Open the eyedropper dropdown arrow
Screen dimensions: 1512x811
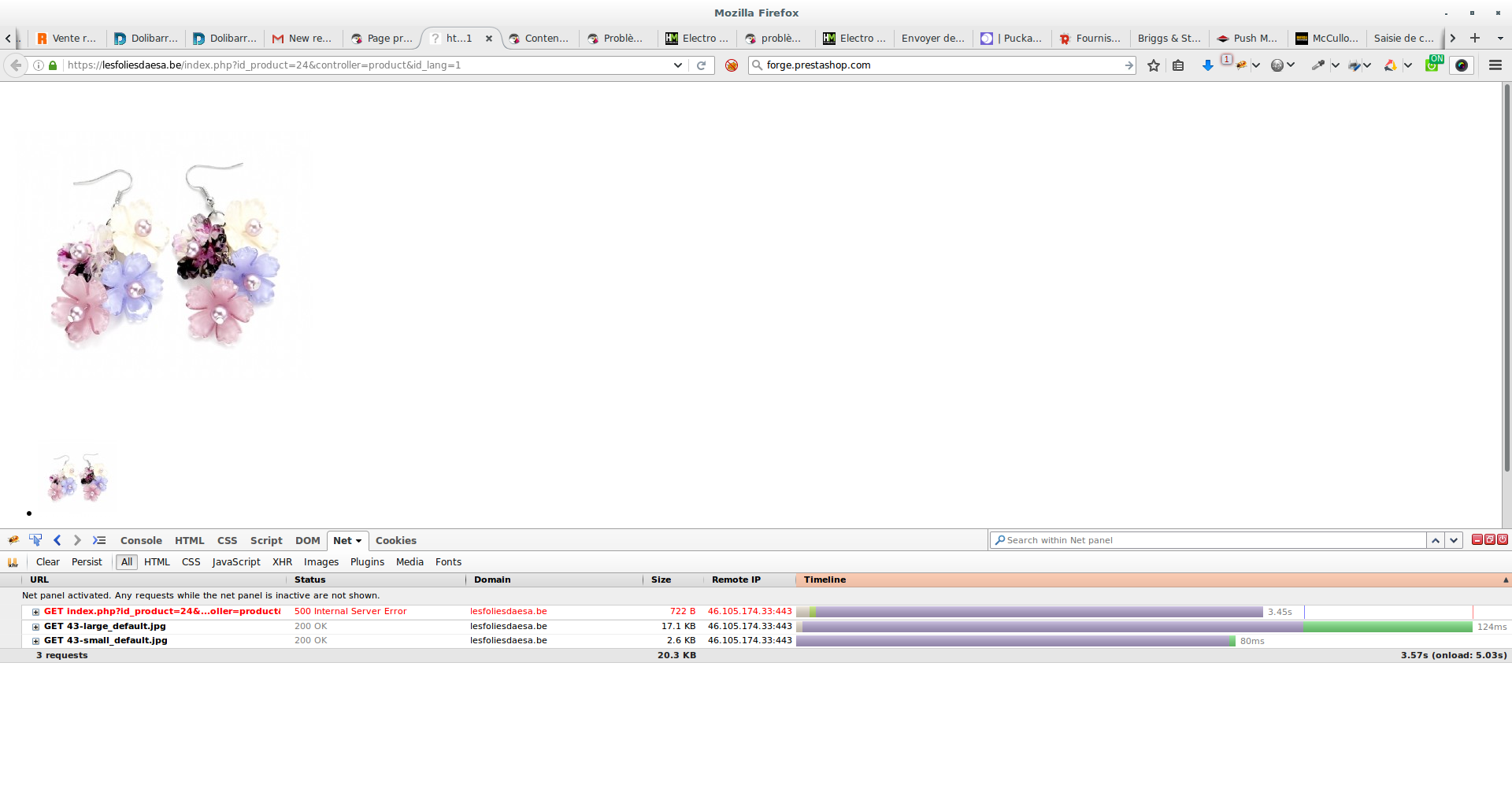point(1336,65)
